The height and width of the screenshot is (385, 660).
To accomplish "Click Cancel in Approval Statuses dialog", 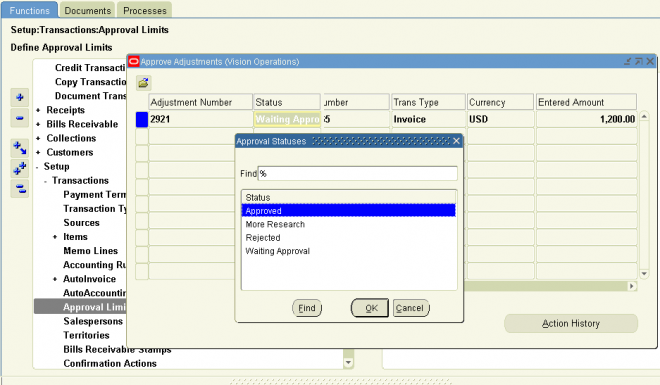I will 410,308.
